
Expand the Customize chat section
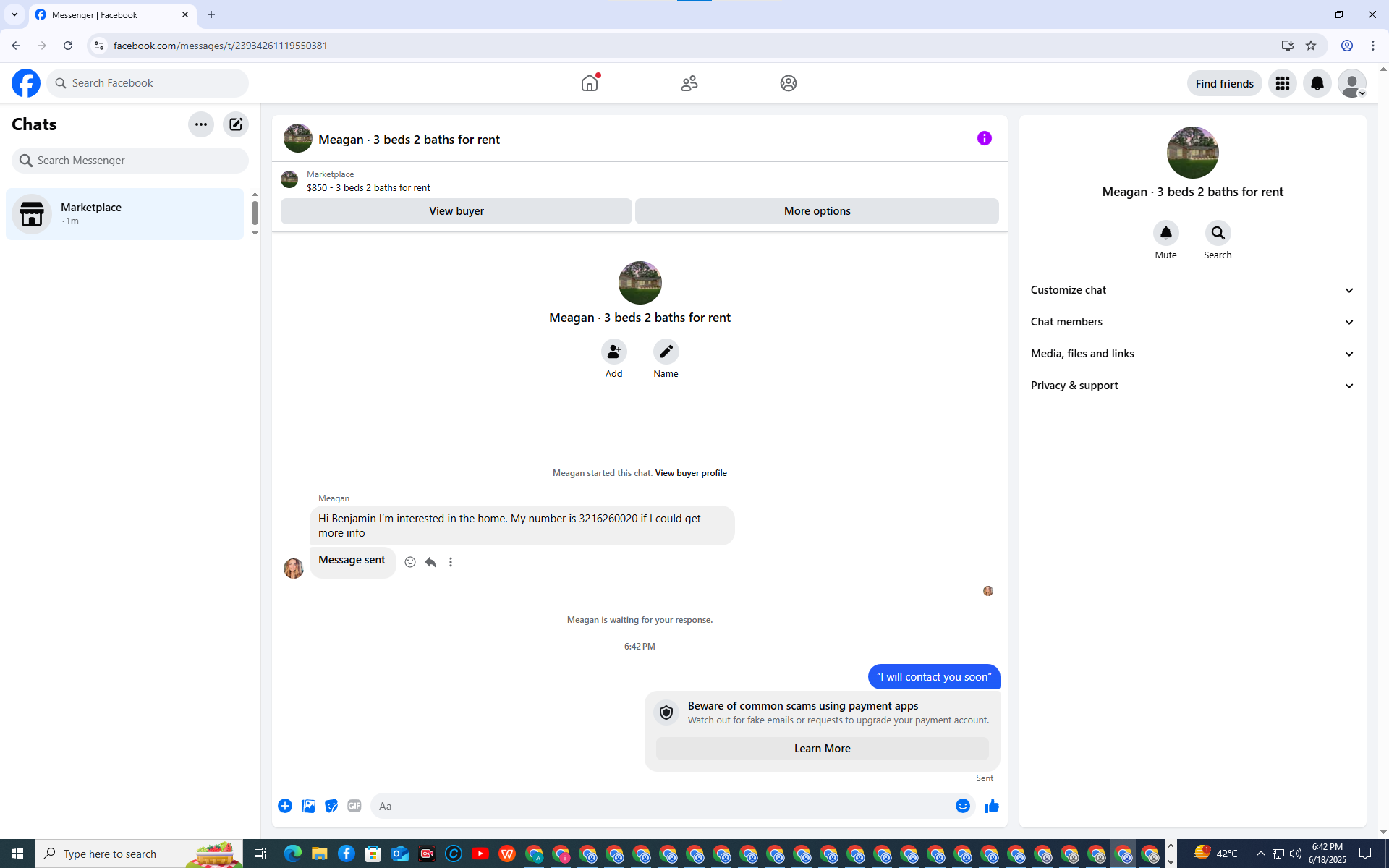[1193, 290]
